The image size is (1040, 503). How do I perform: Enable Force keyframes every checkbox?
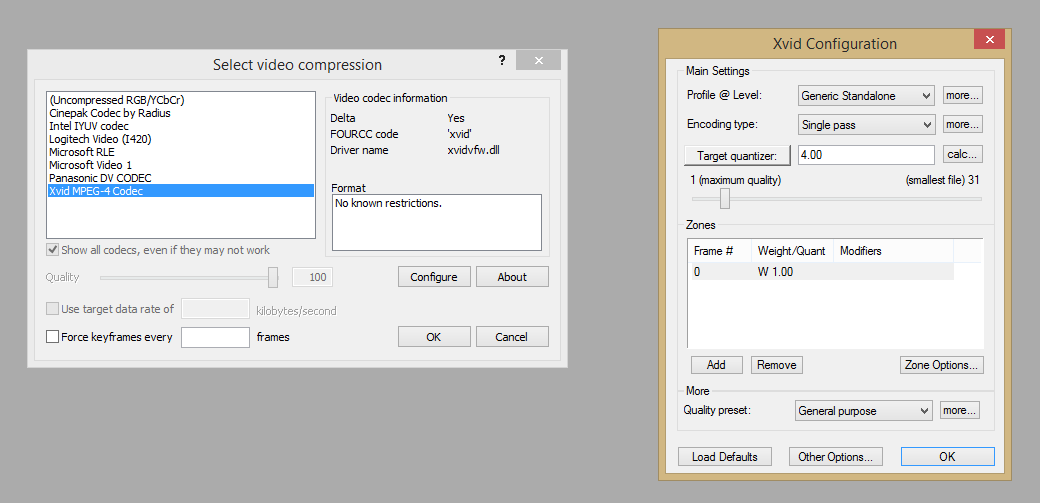[x=53, y=338]
